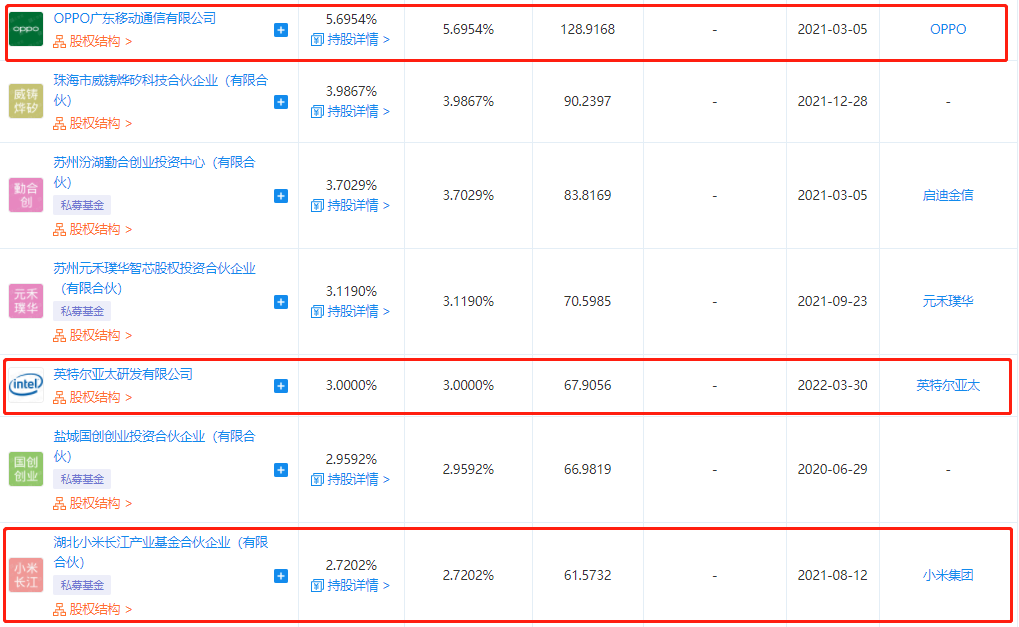
Task: Open 湖北小米长江产业基金合伙企业 company link
Action: tap(161, 552)
